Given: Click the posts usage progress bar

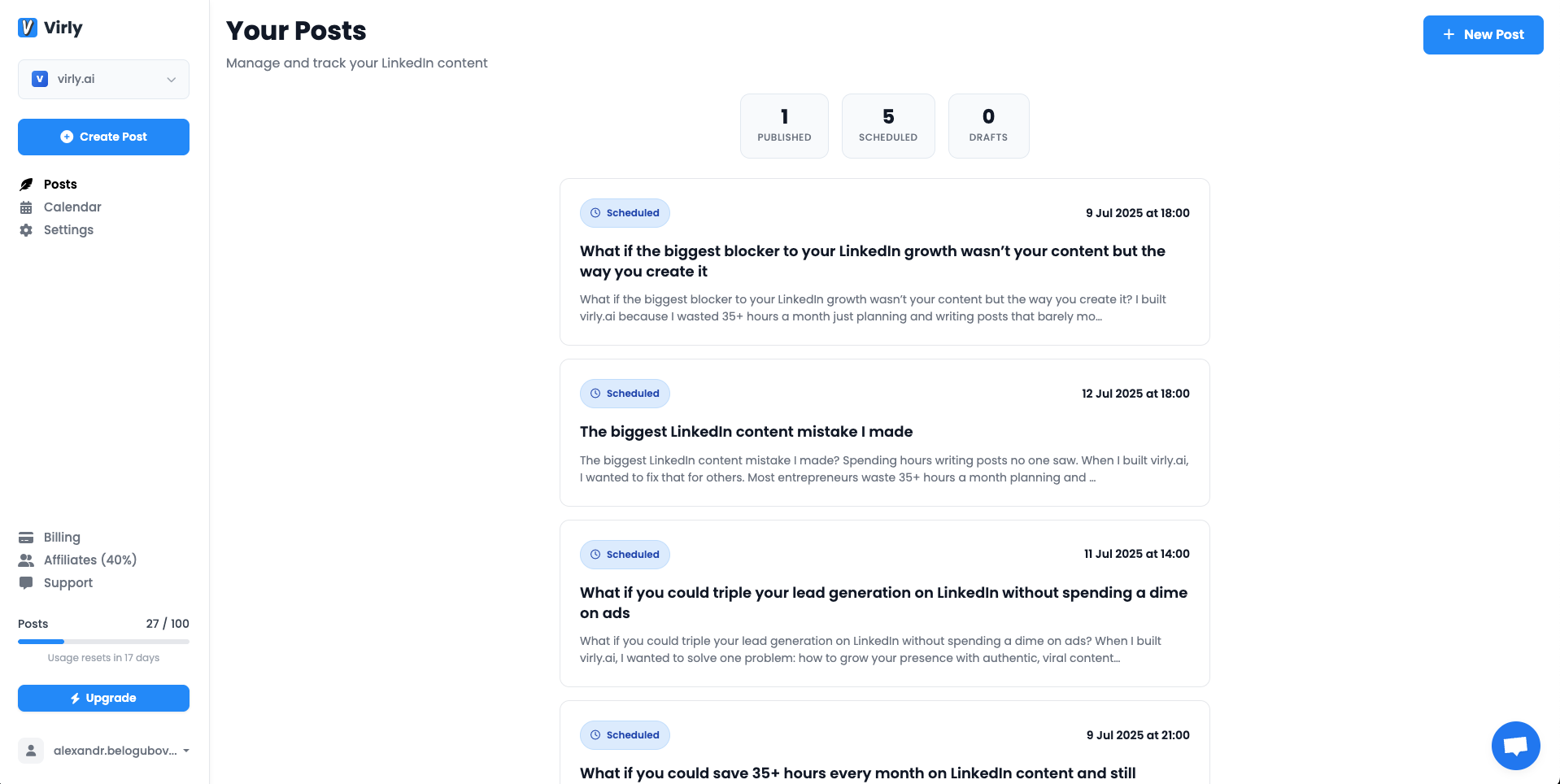Looking at the screenshot, I should pos(103,642).
